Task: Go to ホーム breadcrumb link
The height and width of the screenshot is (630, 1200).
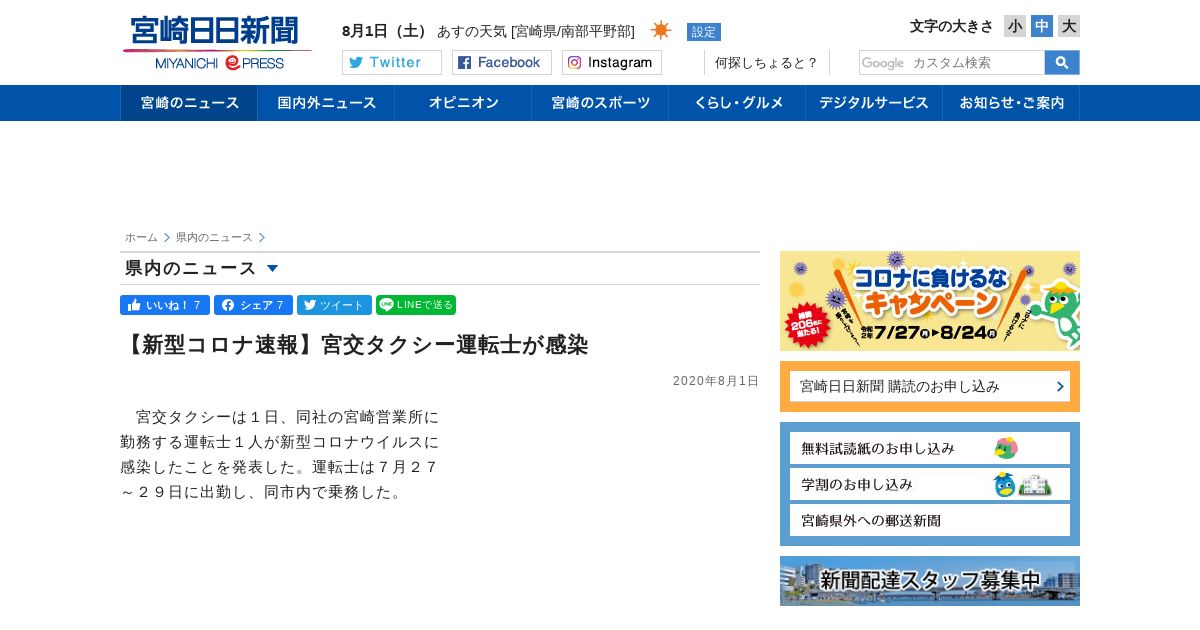Action: [141, 237]
